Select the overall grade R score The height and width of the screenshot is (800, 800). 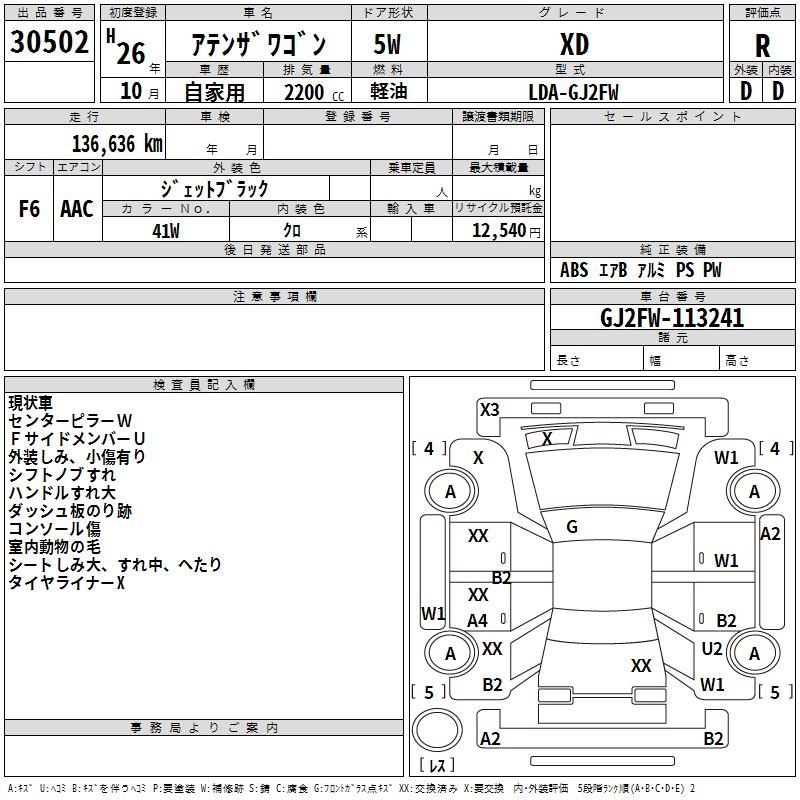[762, 44]
